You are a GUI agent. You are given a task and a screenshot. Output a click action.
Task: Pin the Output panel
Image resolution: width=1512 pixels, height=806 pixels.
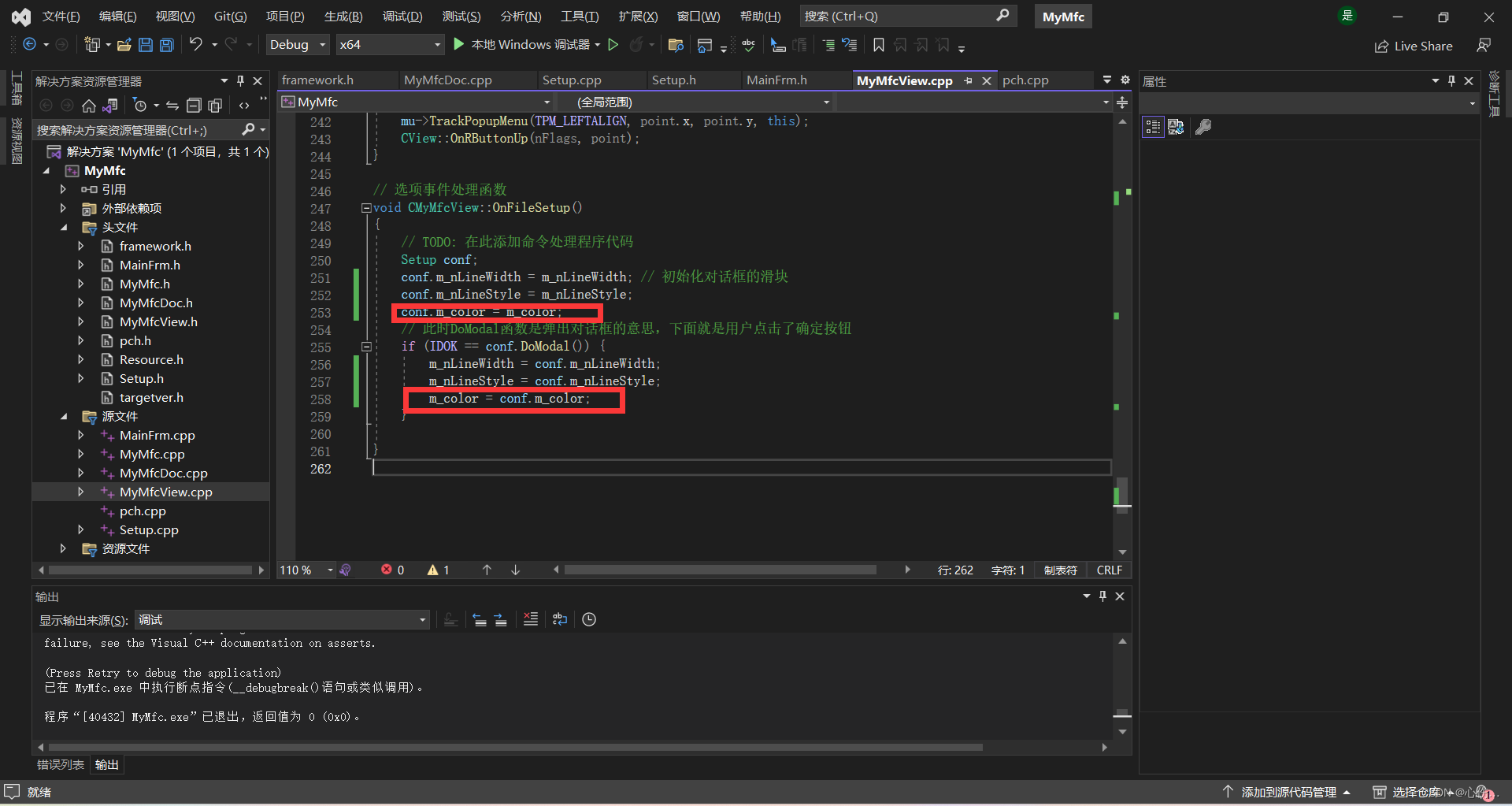pos(1102,596)
